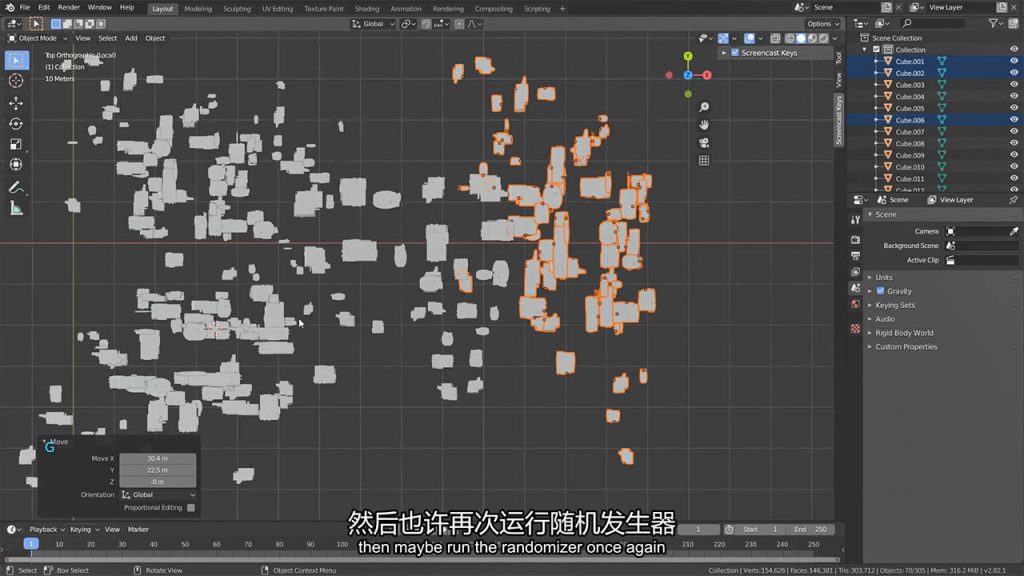Enable Proportional Editing checkbox in Move panel
The height and width of the screenshot is (576, 1024).
(x=191, y=507)
